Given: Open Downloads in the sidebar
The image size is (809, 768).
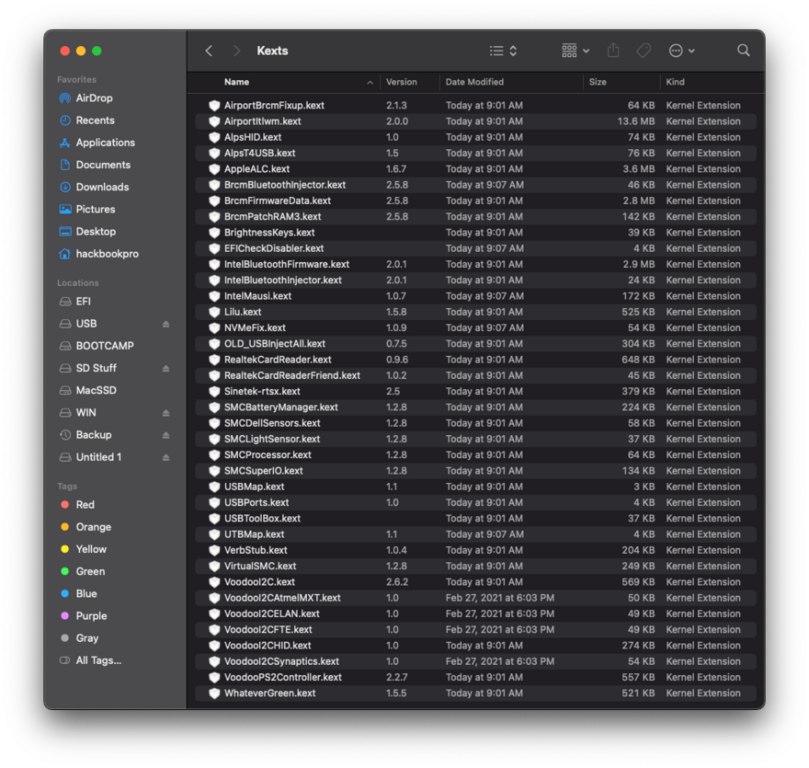Looking at the screenshot, I should pyautogui.click(x=102, y=187).
